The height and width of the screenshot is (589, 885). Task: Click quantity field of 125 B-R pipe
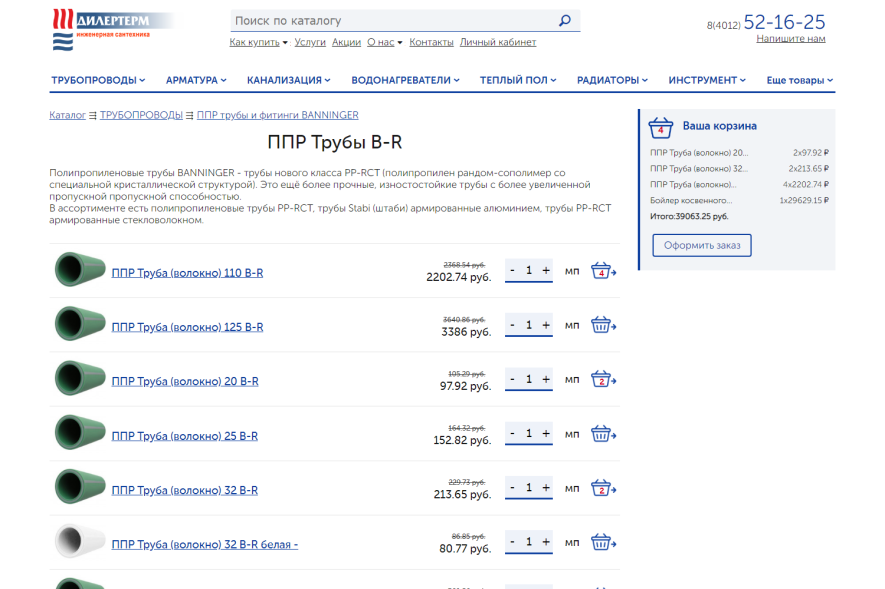pyautogui.click(x=529, y=325)
